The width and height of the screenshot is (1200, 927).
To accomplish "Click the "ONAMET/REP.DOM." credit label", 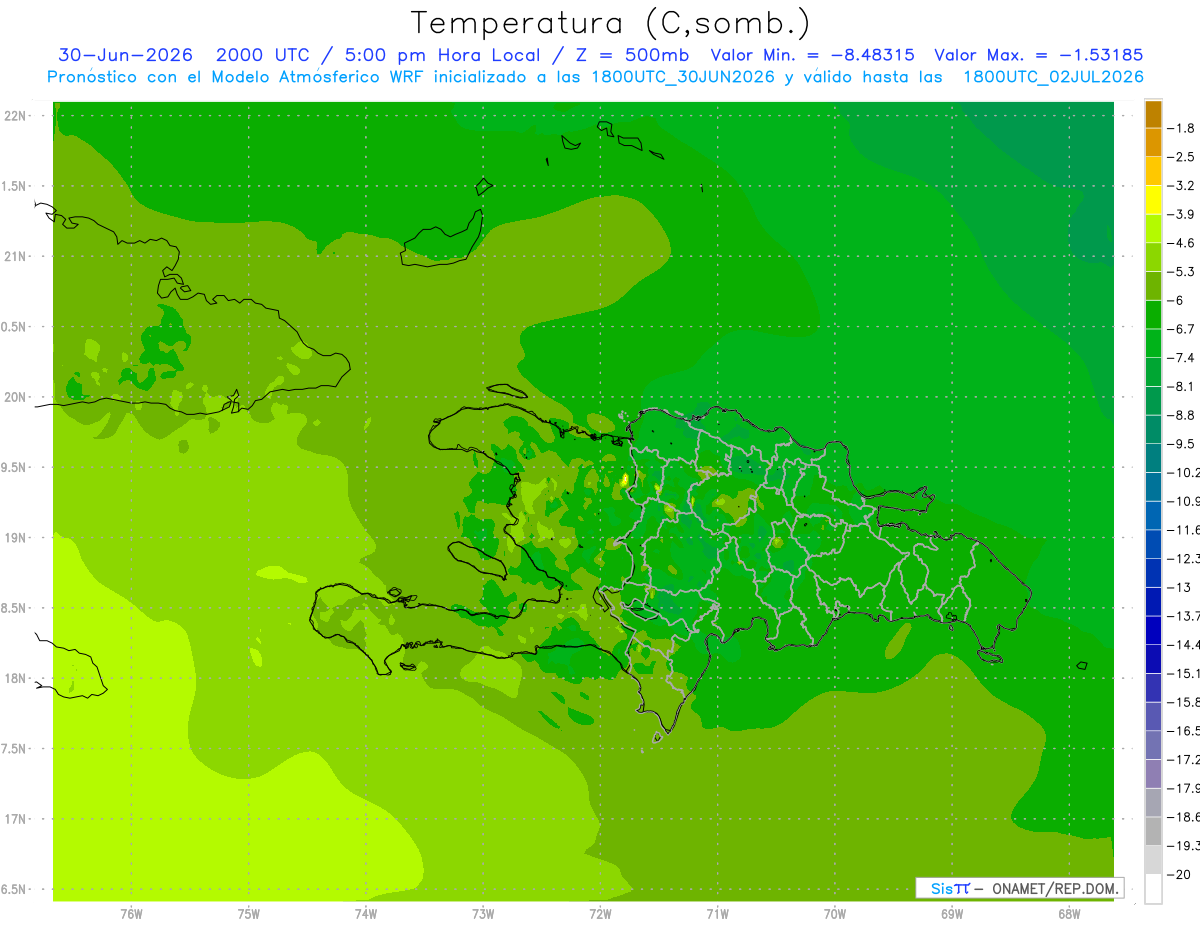I will coord(1054,888).
